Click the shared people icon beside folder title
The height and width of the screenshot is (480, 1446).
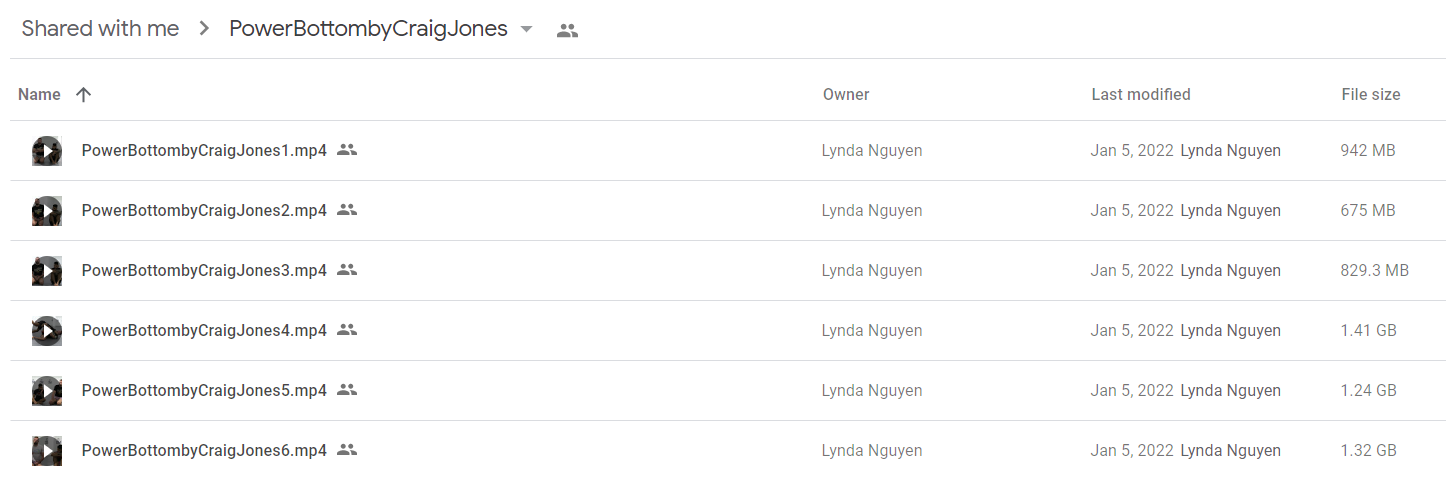567,30
